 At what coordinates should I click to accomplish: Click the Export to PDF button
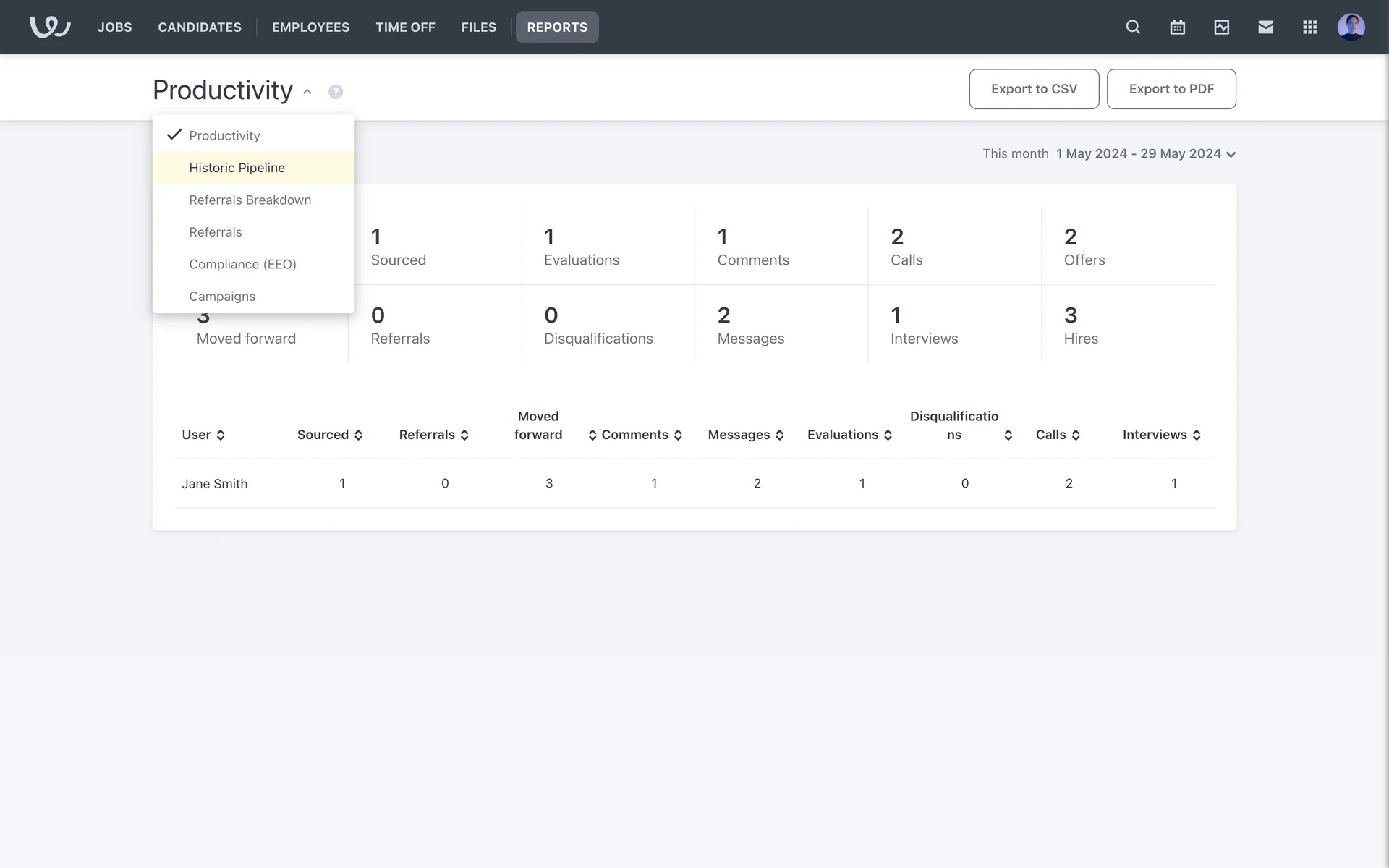pyautogui.click(x=1171, y=89)
